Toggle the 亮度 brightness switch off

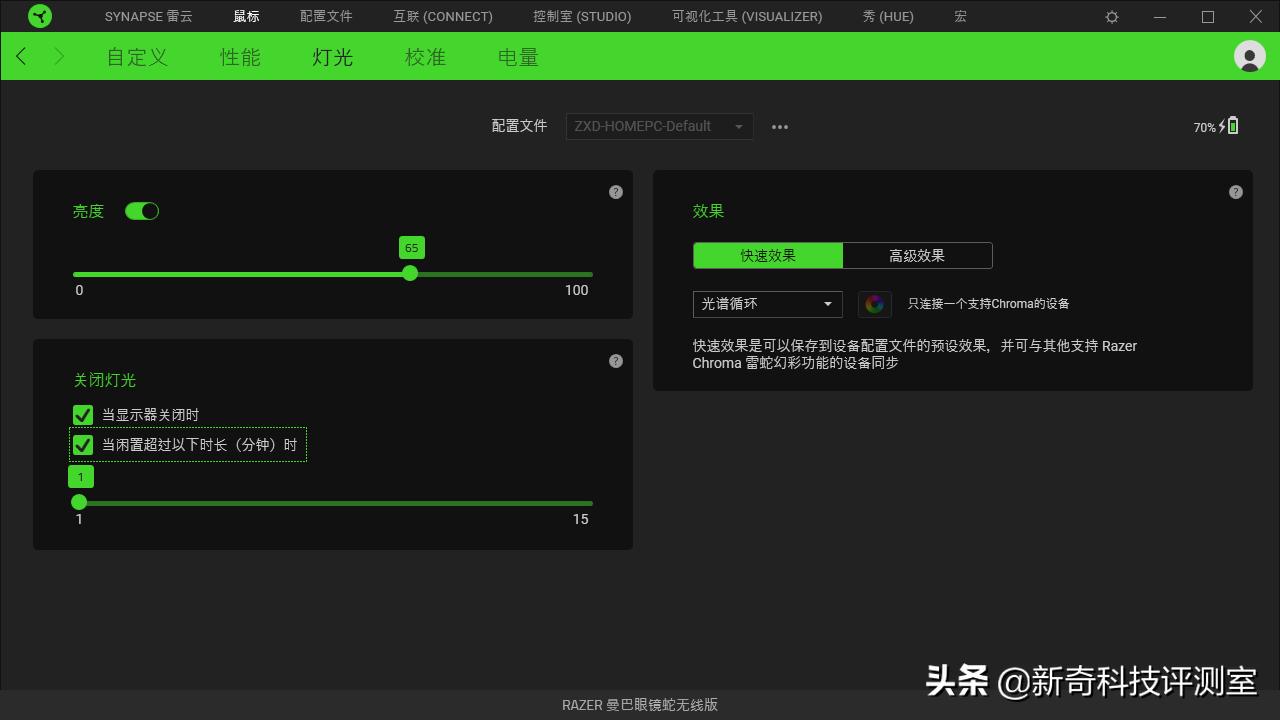(x=142, y=211)
